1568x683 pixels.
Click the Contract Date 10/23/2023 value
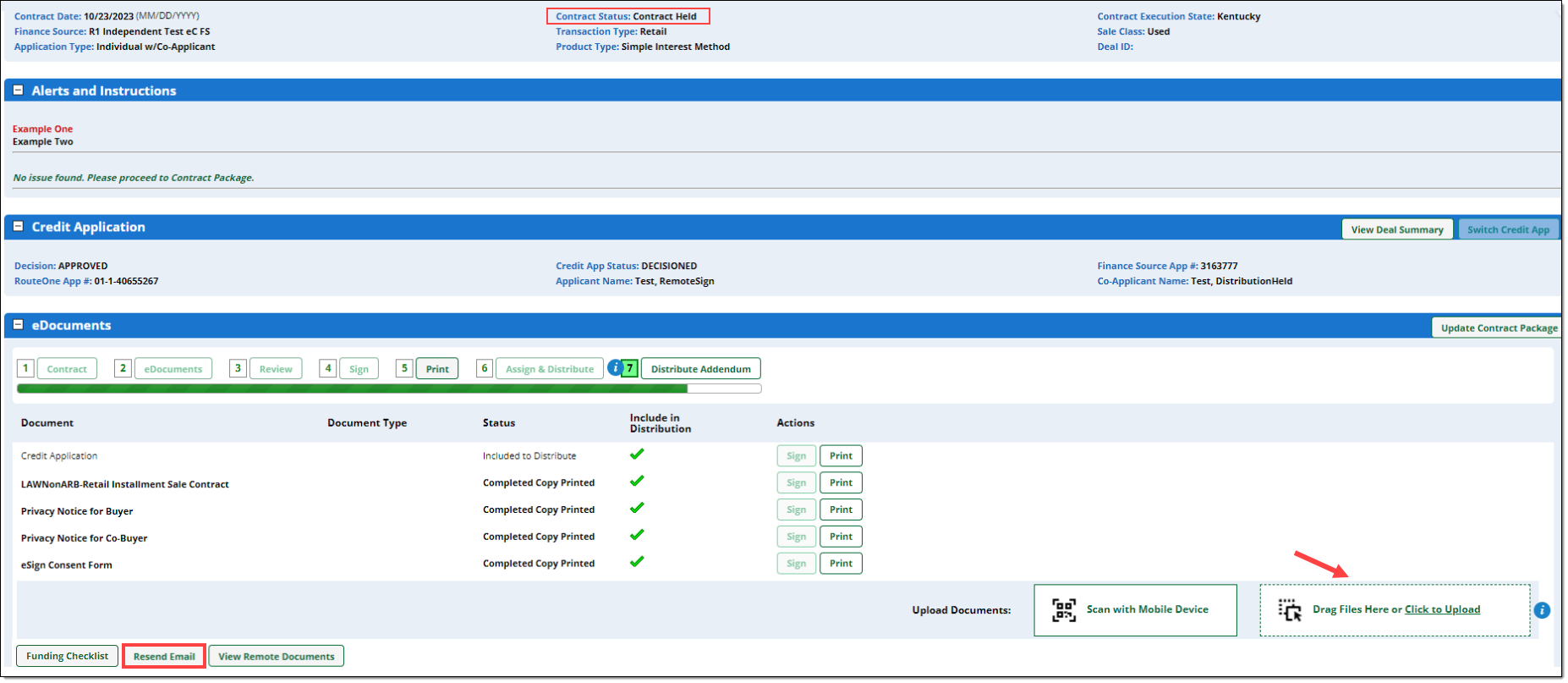point(108,16)
